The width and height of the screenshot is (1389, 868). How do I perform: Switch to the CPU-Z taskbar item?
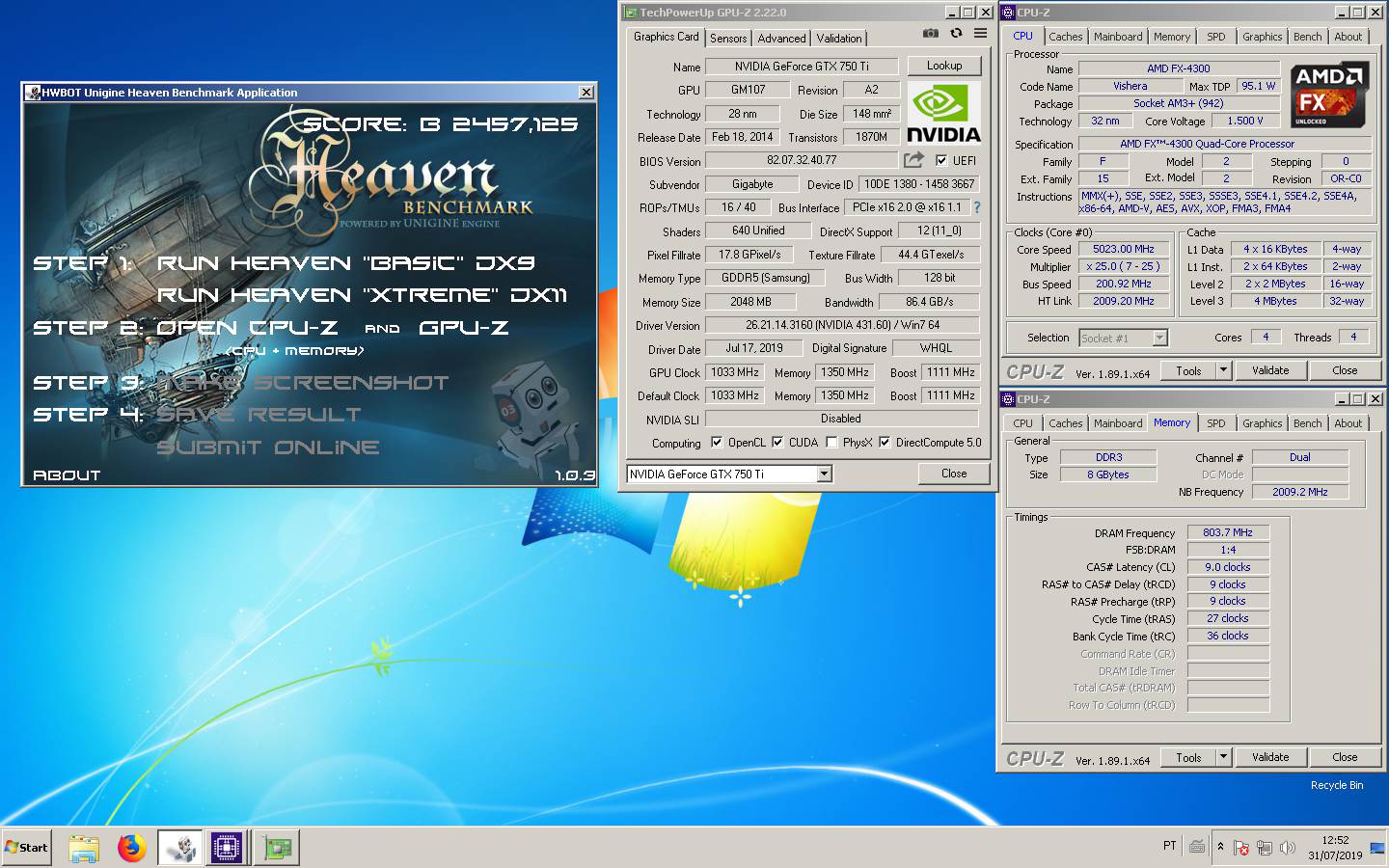(227, 848)
